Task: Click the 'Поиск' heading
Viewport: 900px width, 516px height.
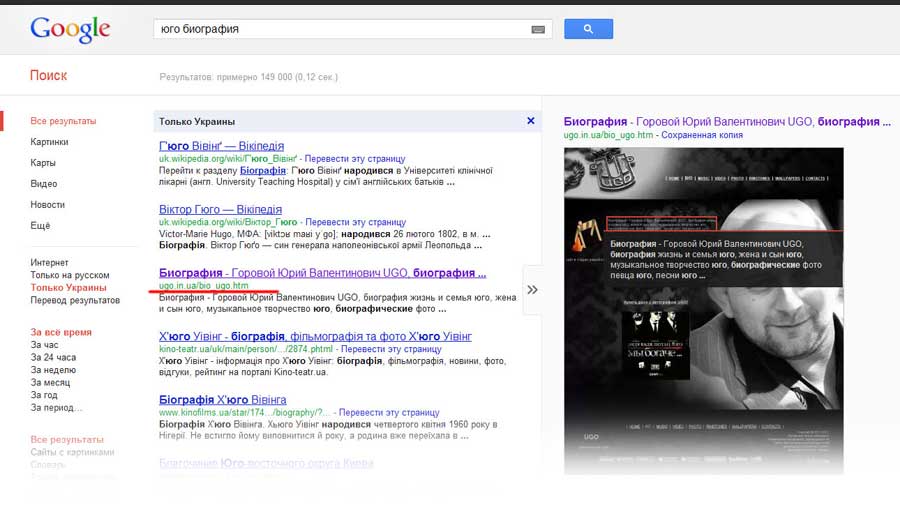Action: (48, 75)
